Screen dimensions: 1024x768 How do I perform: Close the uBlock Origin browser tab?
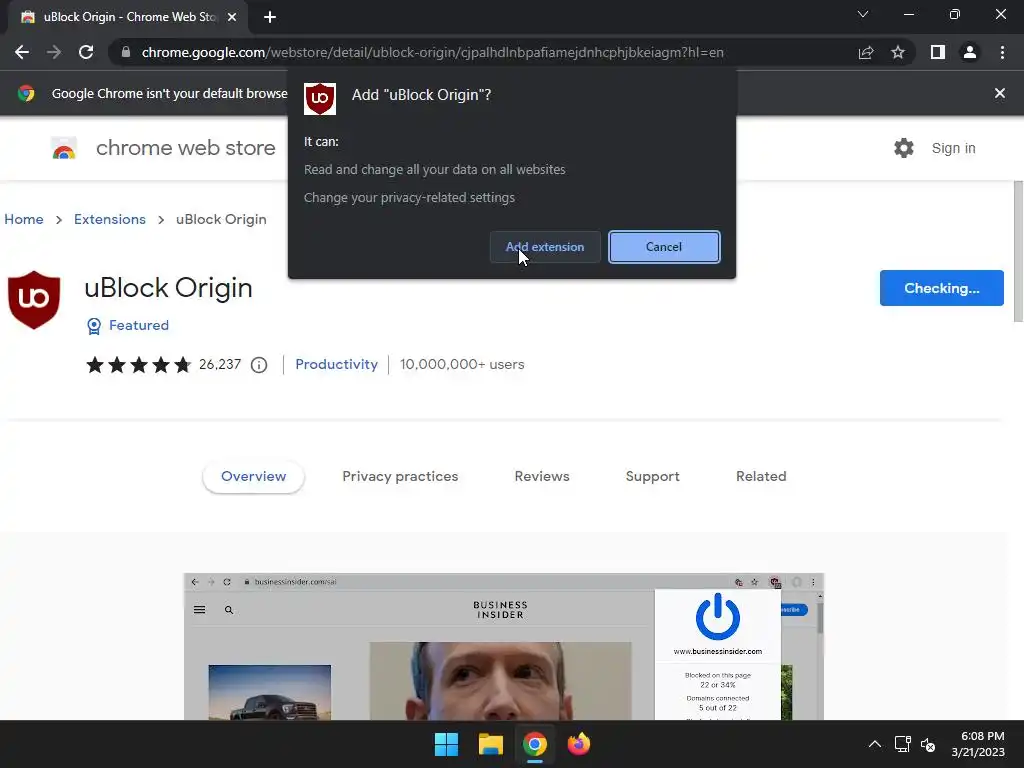click(x=232, y=17)
